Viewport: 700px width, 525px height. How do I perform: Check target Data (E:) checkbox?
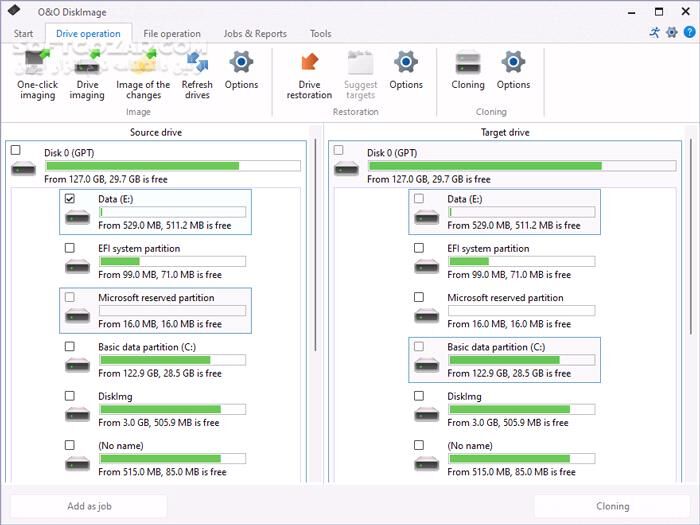419,198
